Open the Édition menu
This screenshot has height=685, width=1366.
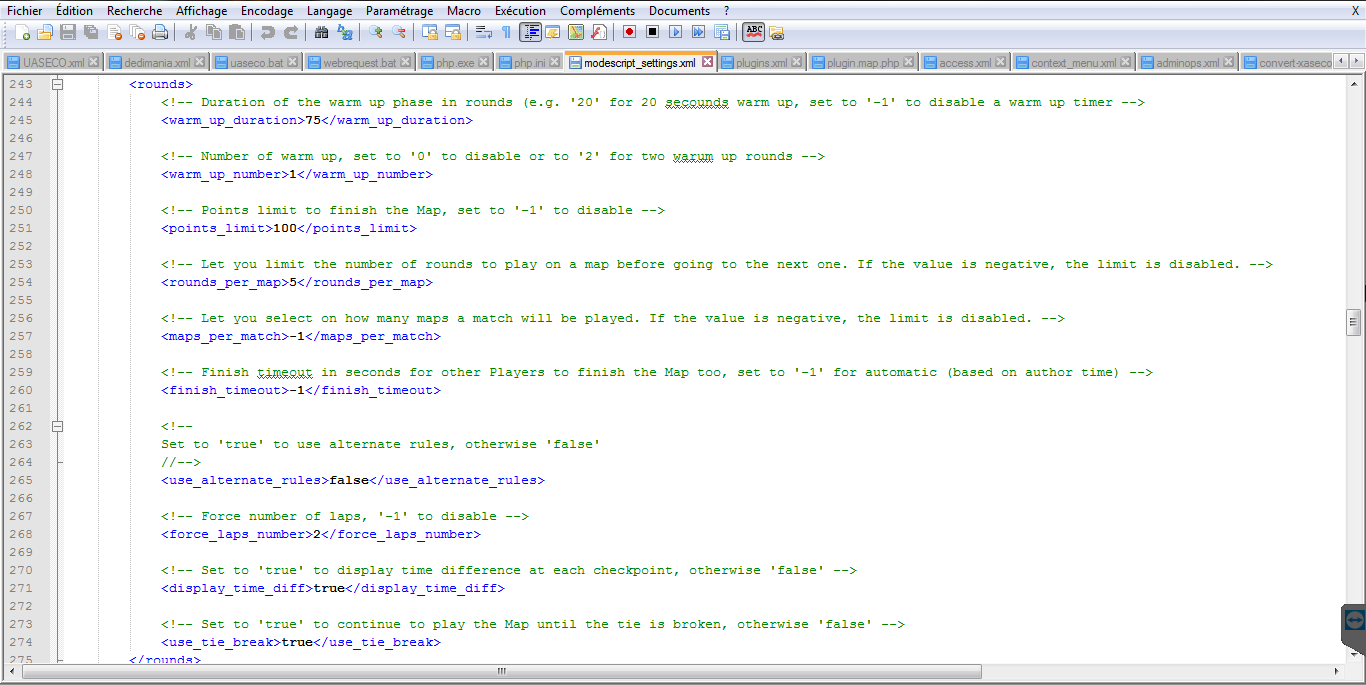coord(75,10)
